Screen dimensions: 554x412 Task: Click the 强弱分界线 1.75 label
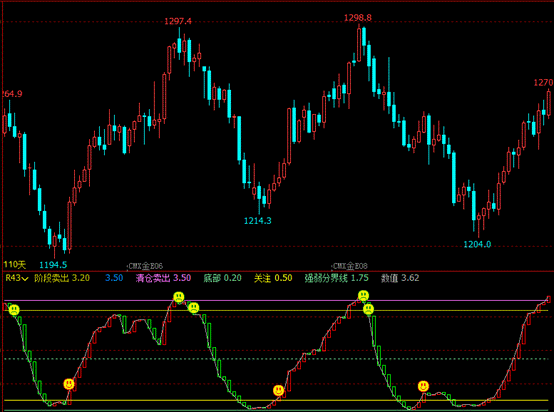coord(336,278)
